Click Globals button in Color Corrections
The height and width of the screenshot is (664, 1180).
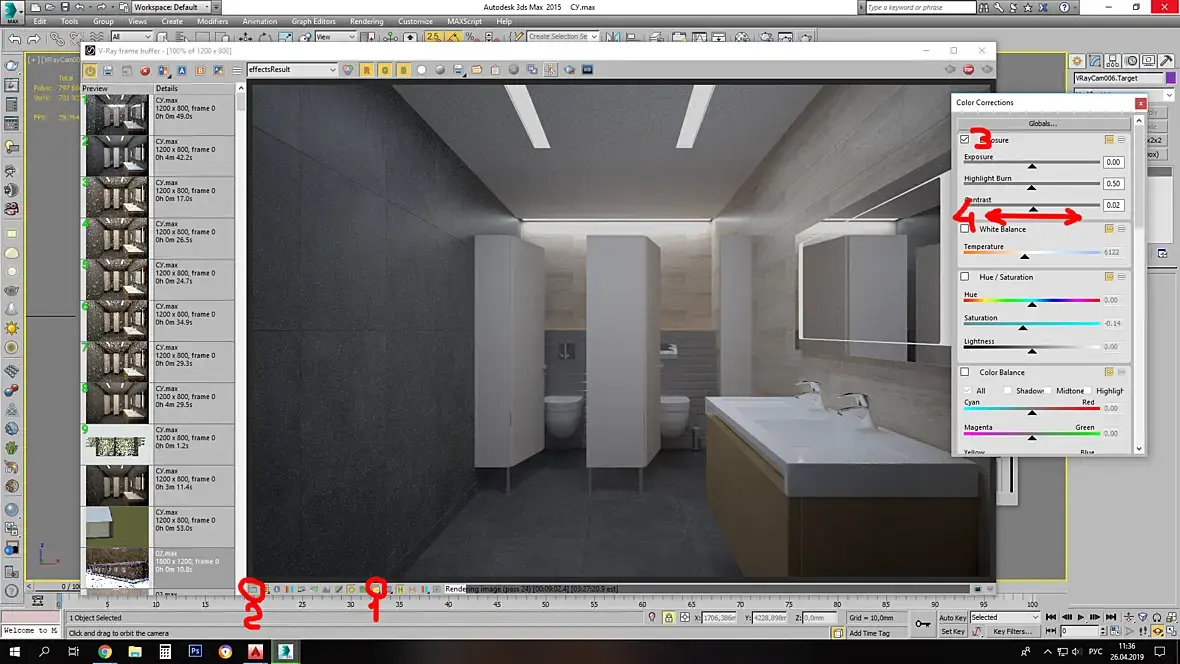[x=1042, y=123]
